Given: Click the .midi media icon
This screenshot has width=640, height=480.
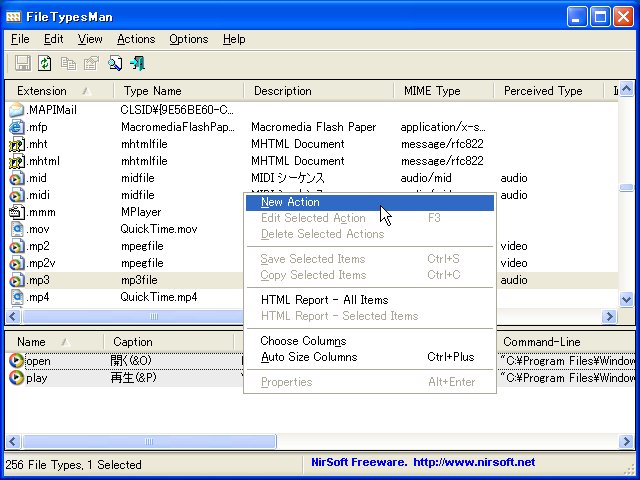Looking at the screenshot, I should click(16, 195).
